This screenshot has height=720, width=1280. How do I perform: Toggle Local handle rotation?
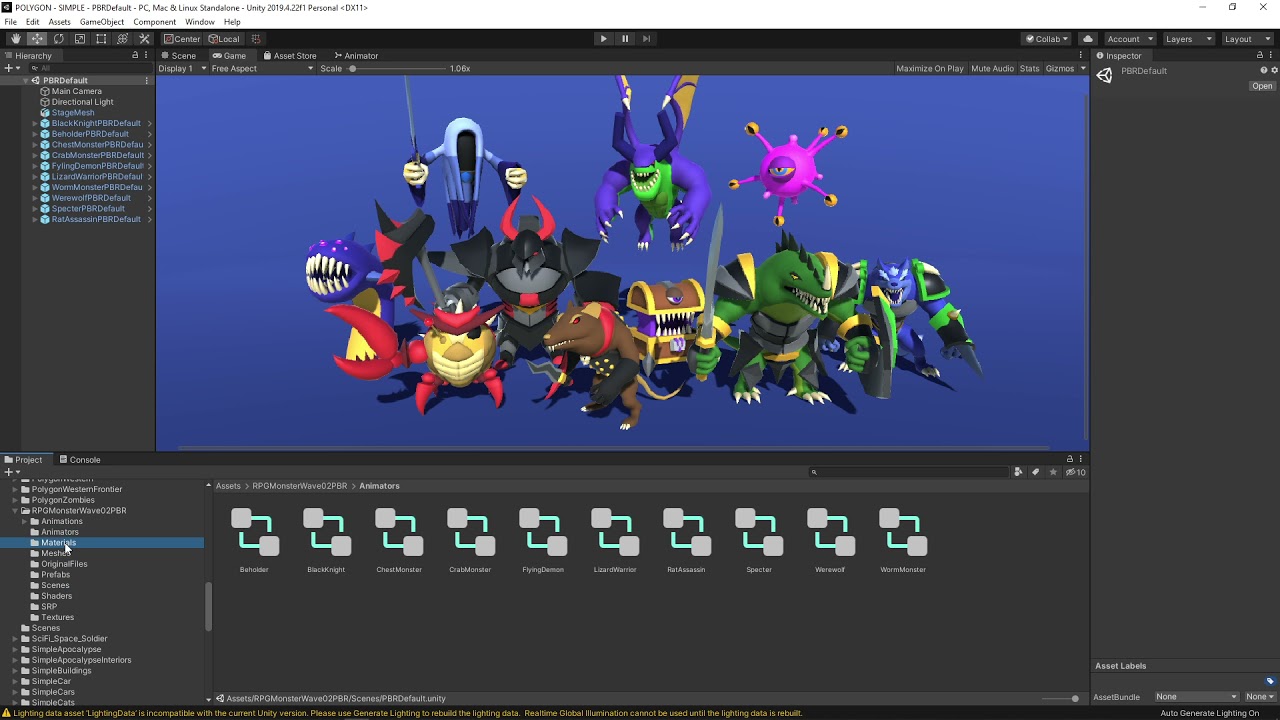(223, 39)
